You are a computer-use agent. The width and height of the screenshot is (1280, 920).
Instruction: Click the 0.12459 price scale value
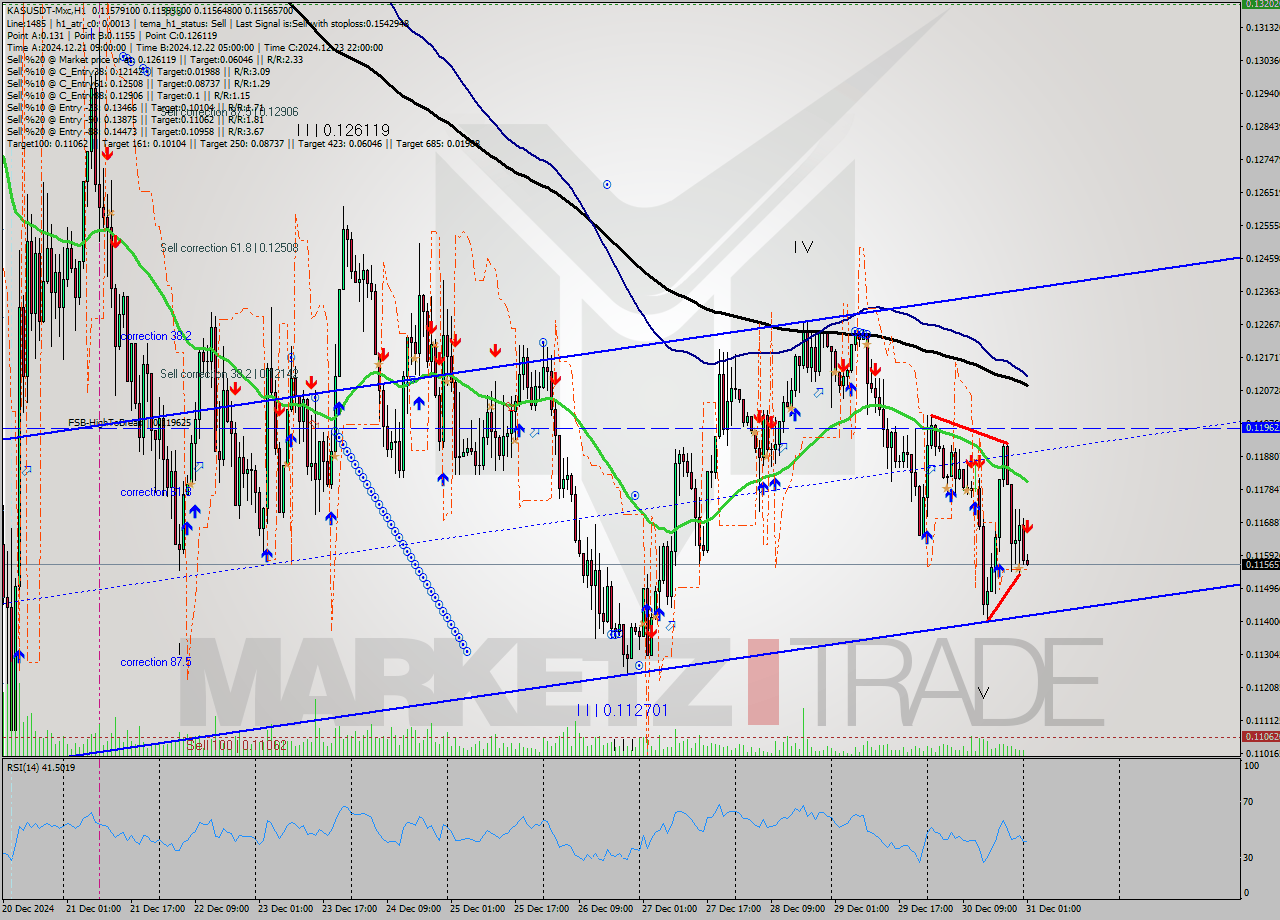tap(1262, 258)
